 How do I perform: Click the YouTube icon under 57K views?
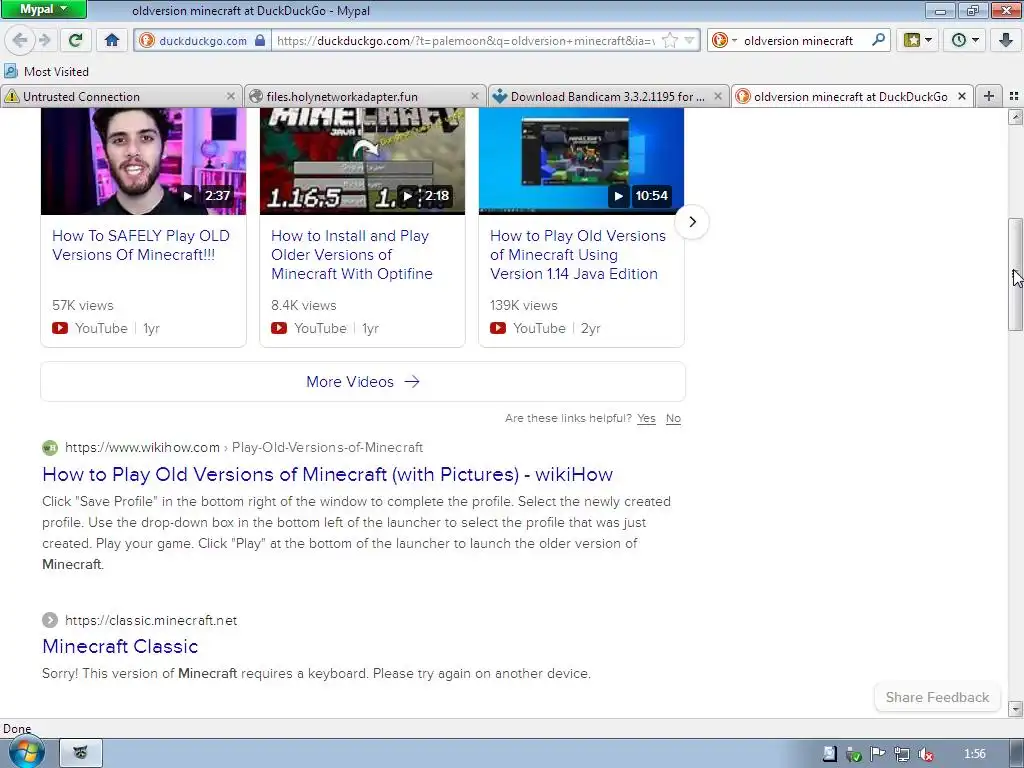click(60, 328)
